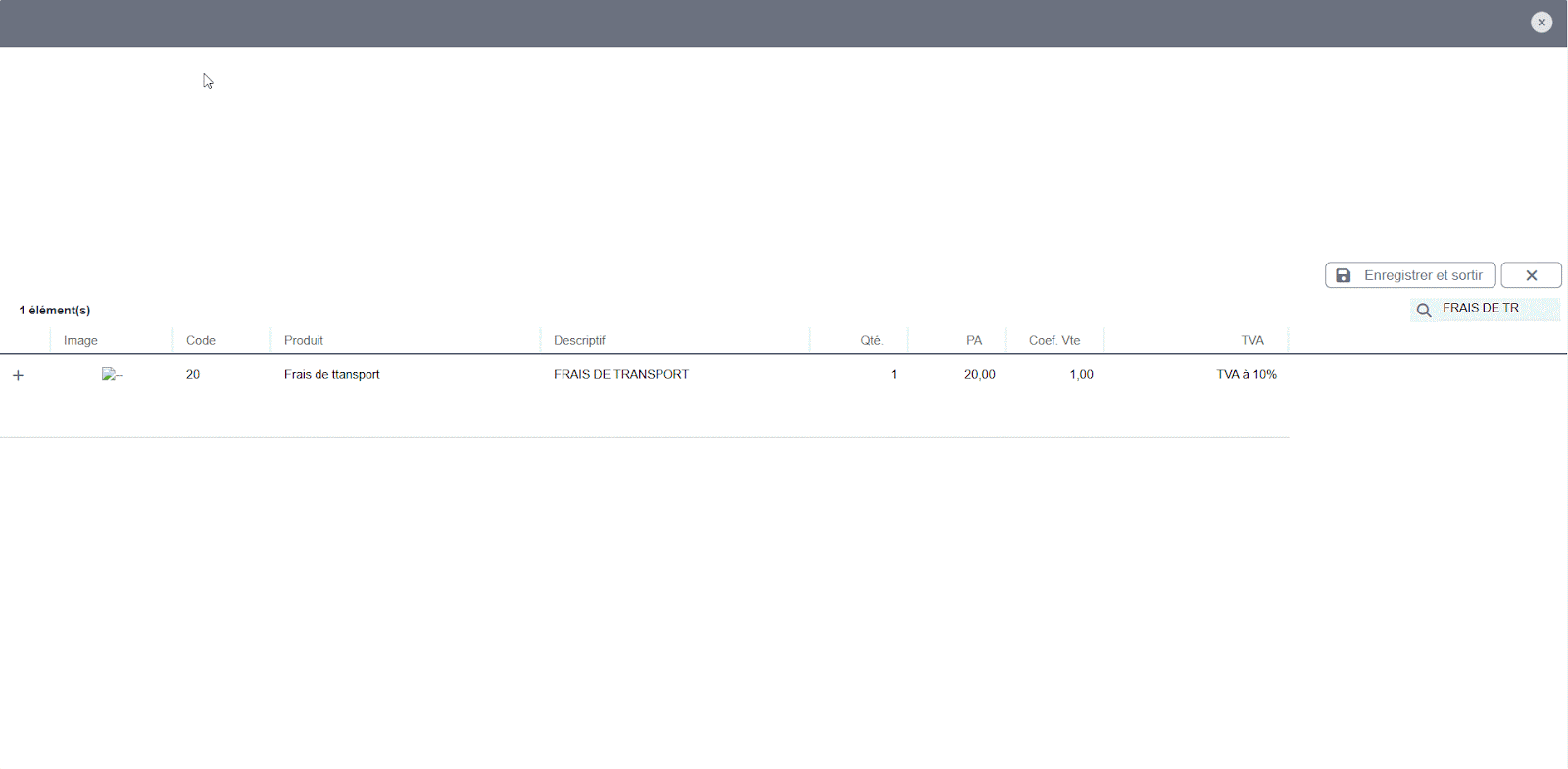The image size is (1568, 769).
Task: Sort by the Qté. column header
Action: 872,340
